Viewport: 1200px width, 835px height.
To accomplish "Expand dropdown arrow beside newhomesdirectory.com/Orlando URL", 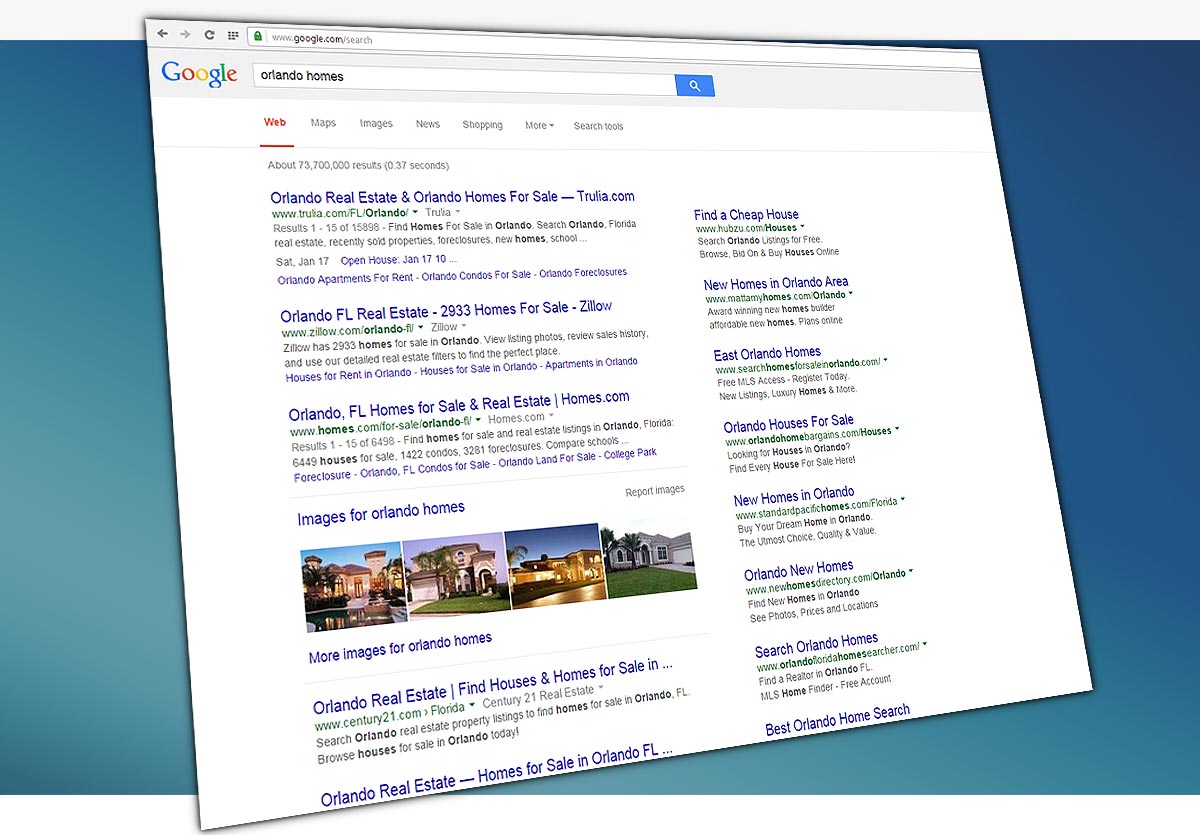I will 911,573.
